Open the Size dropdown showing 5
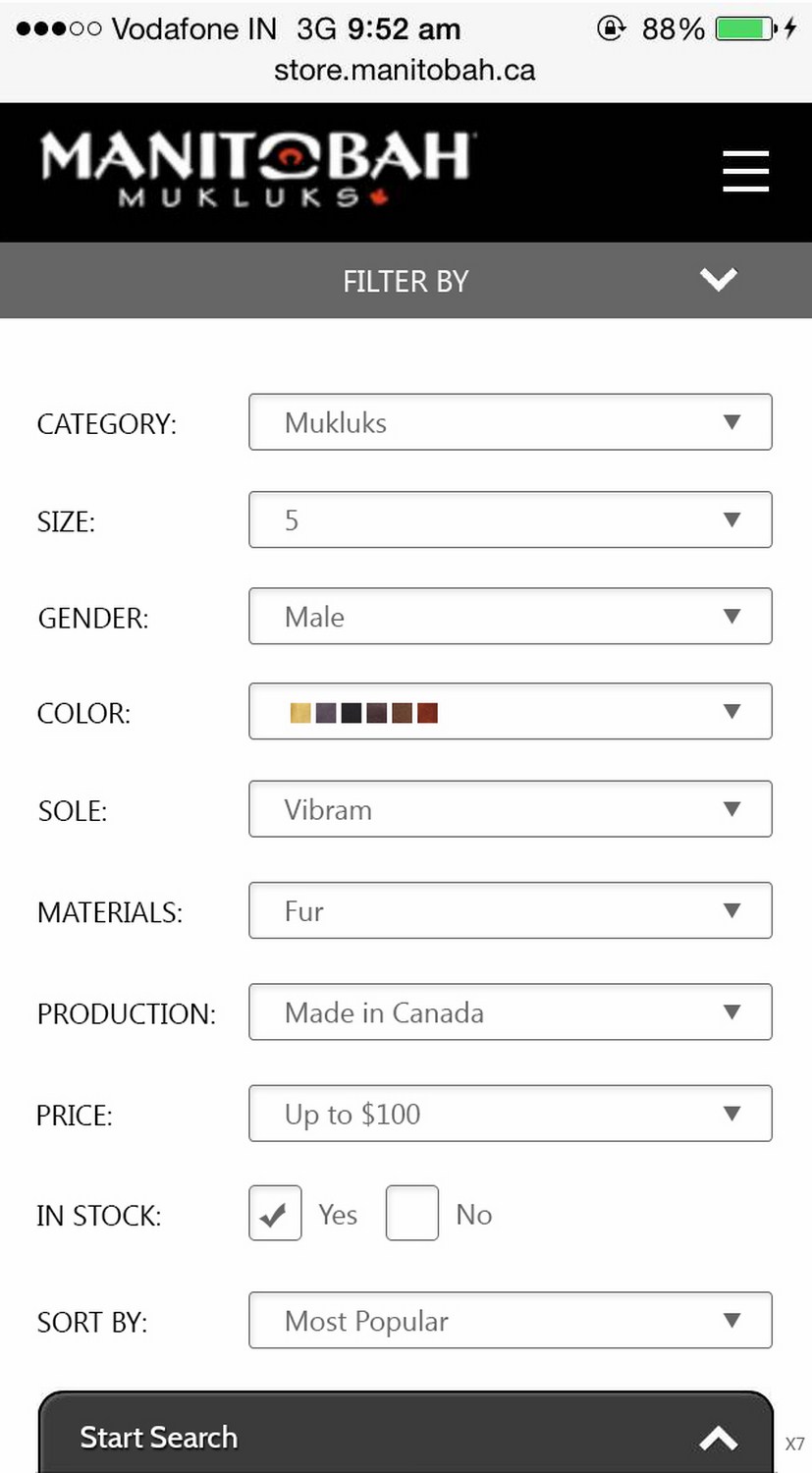The image size is (812, 1473). (x=510, y=519)
